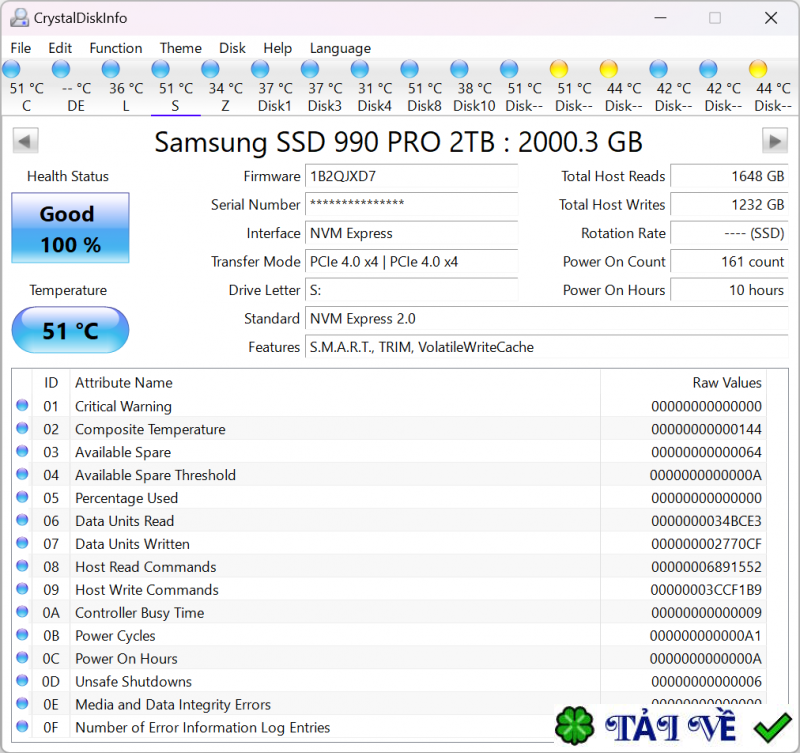The image size is (800, 753).
Task: Open the Theme menu
Action: (x=181, y=48)
